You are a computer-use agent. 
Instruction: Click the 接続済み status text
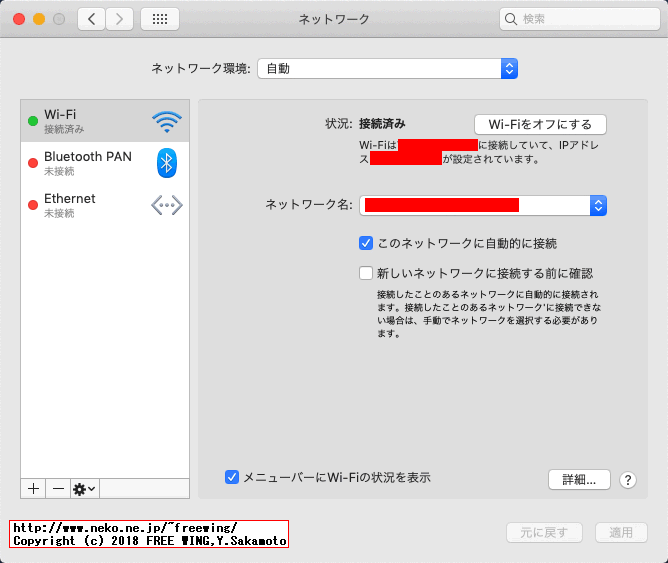point(382,124)
